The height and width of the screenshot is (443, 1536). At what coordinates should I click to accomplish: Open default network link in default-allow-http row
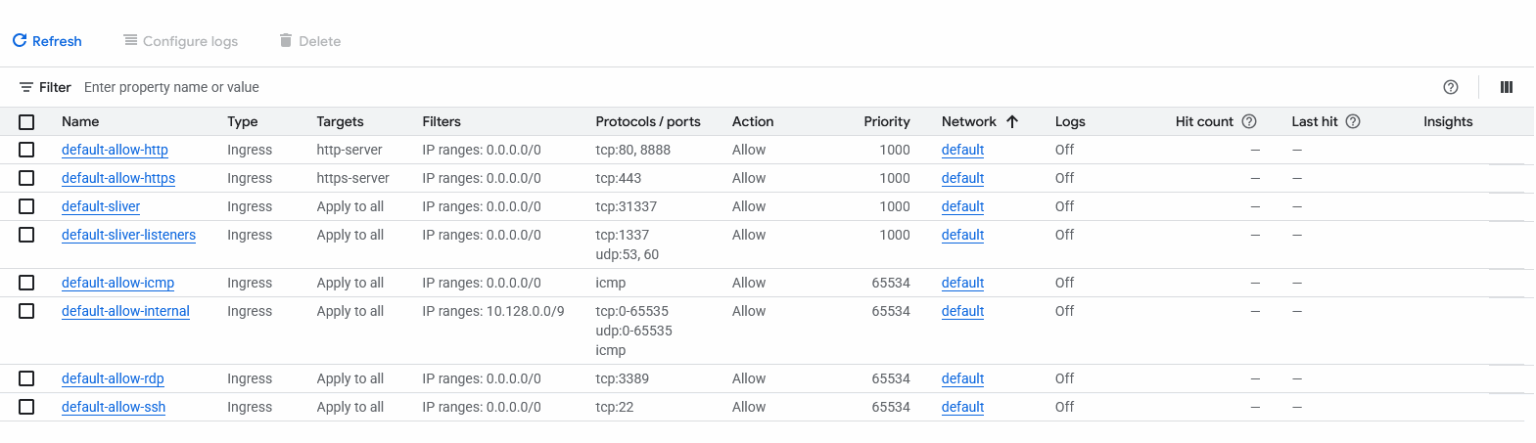(963, 150)
